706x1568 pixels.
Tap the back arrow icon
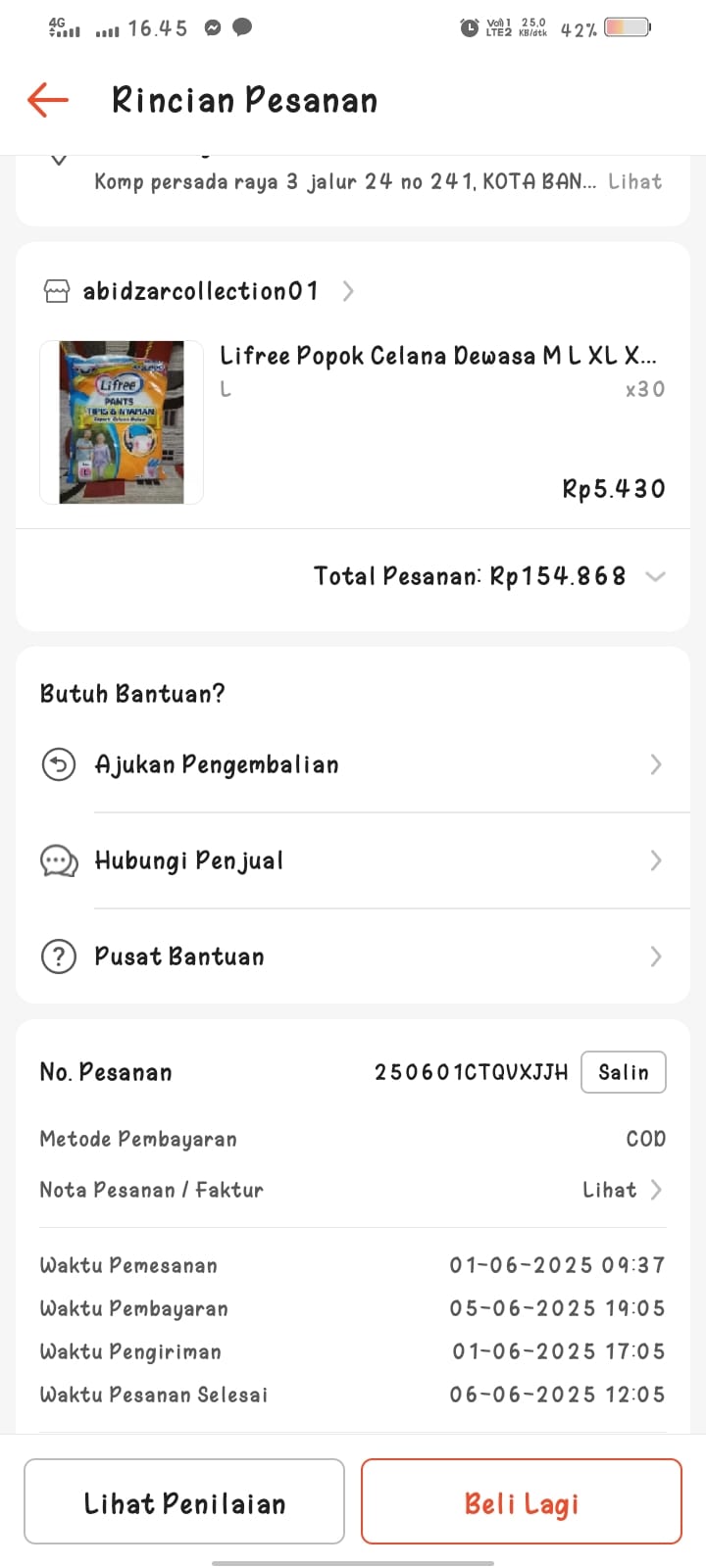[48, 100]
